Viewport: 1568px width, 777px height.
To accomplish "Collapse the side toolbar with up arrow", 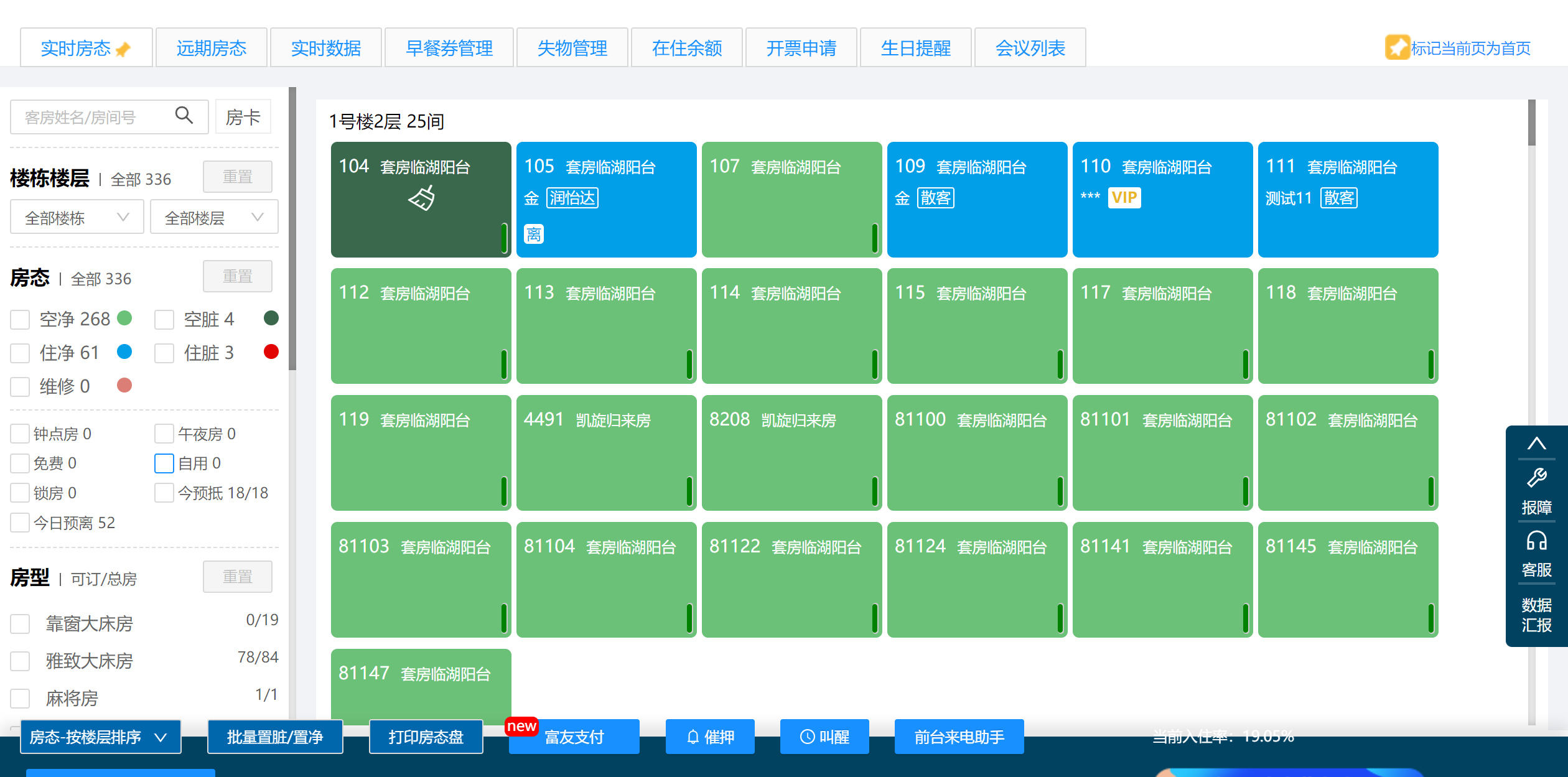I will pos(1536,444).
